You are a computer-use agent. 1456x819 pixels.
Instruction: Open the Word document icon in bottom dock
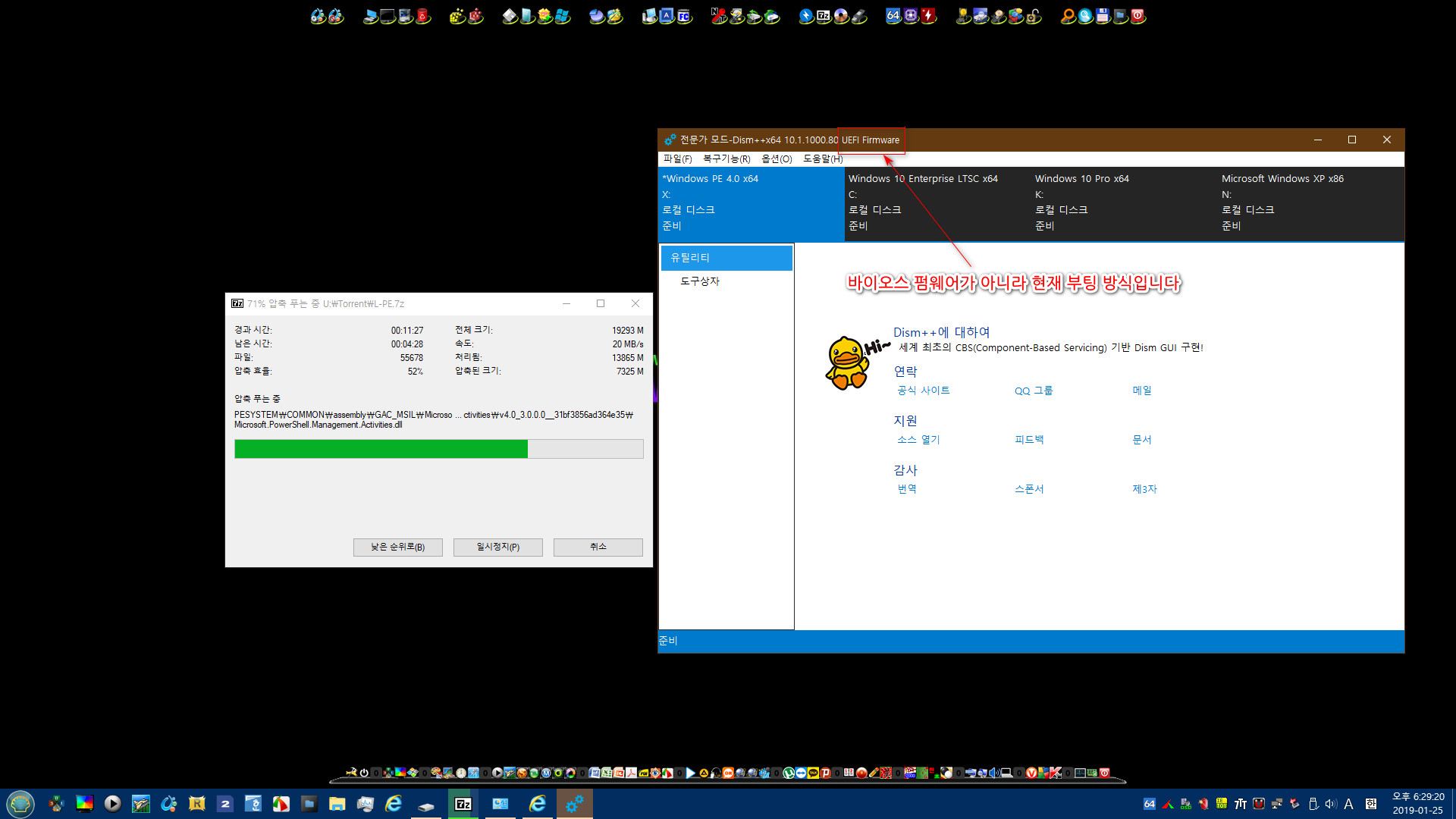[595, 773]
